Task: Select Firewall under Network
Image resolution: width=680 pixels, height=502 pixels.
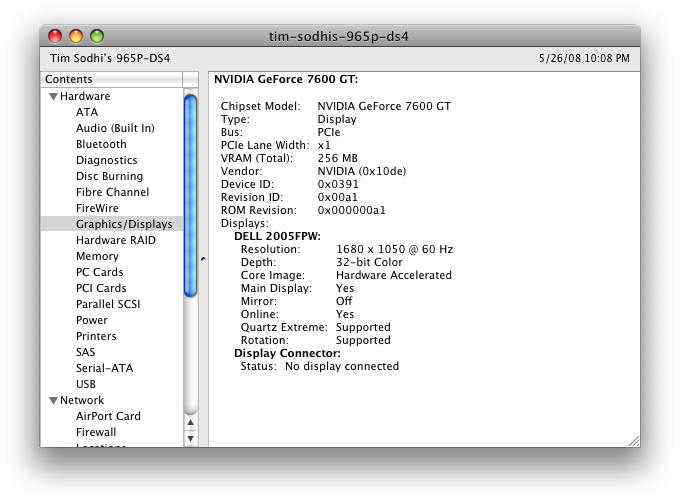Action: (x=96, y=432)
